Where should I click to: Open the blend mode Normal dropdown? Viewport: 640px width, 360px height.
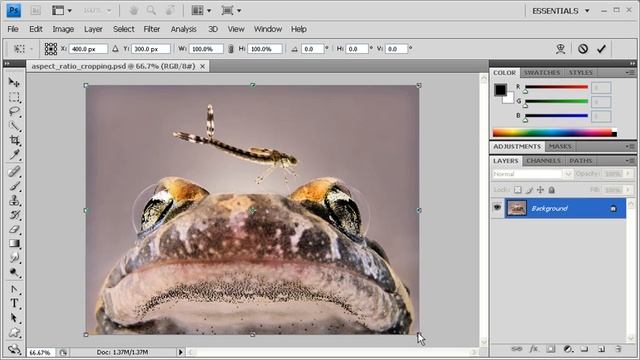(532, 174)
